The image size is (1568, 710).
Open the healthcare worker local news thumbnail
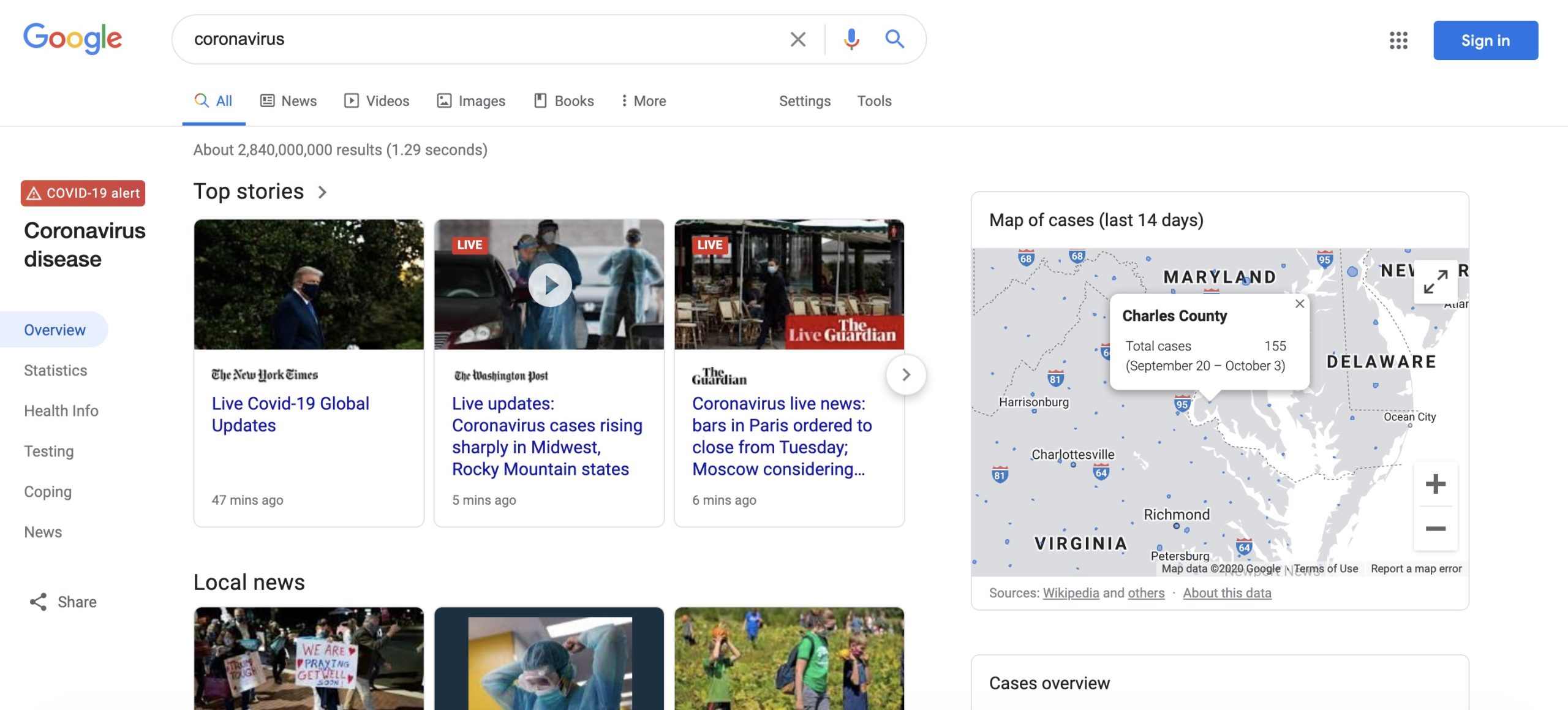point(549,659)
